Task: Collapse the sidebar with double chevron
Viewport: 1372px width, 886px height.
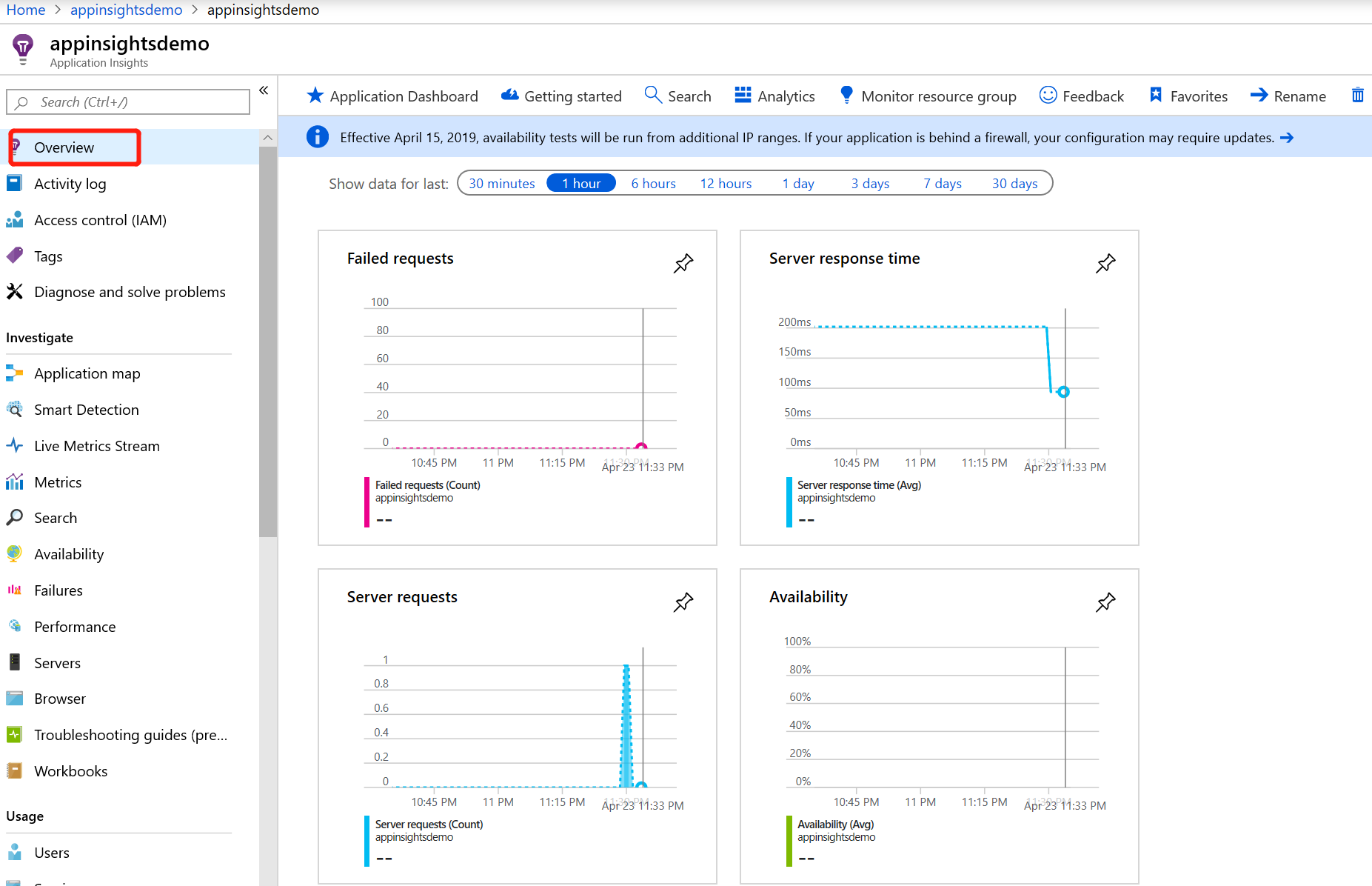Action: tap(264, 90)
